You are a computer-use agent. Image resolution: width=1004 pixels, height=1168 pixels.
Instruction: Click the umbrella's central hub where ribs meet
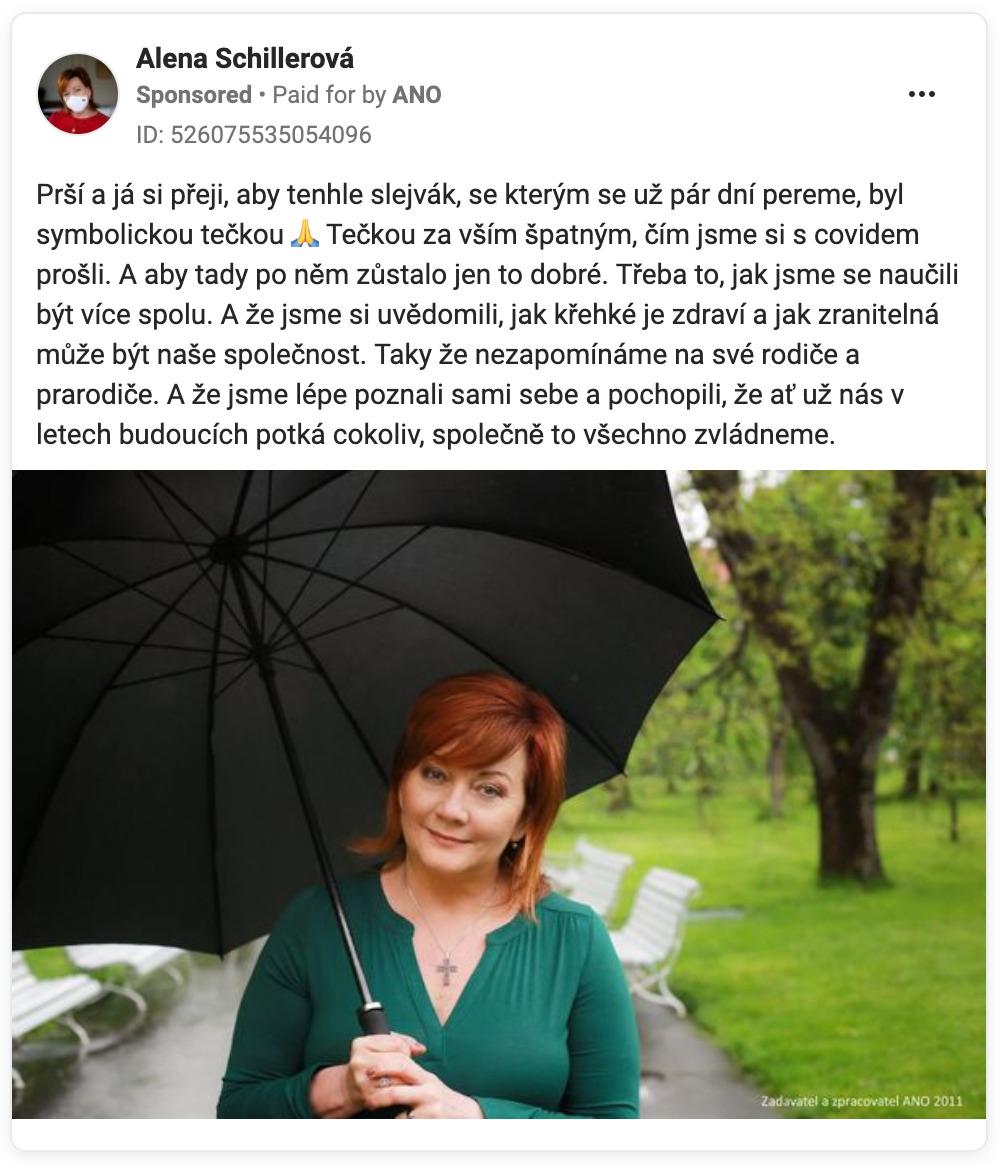pos(226,551)
